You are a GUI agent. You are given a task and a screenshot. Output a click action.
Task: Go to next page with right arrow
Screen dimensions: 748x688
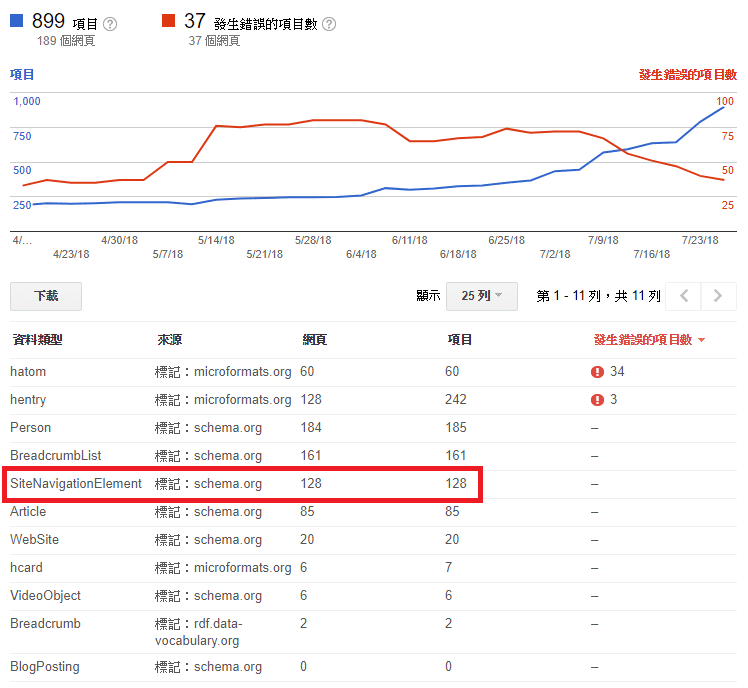[x=718, y=296]
